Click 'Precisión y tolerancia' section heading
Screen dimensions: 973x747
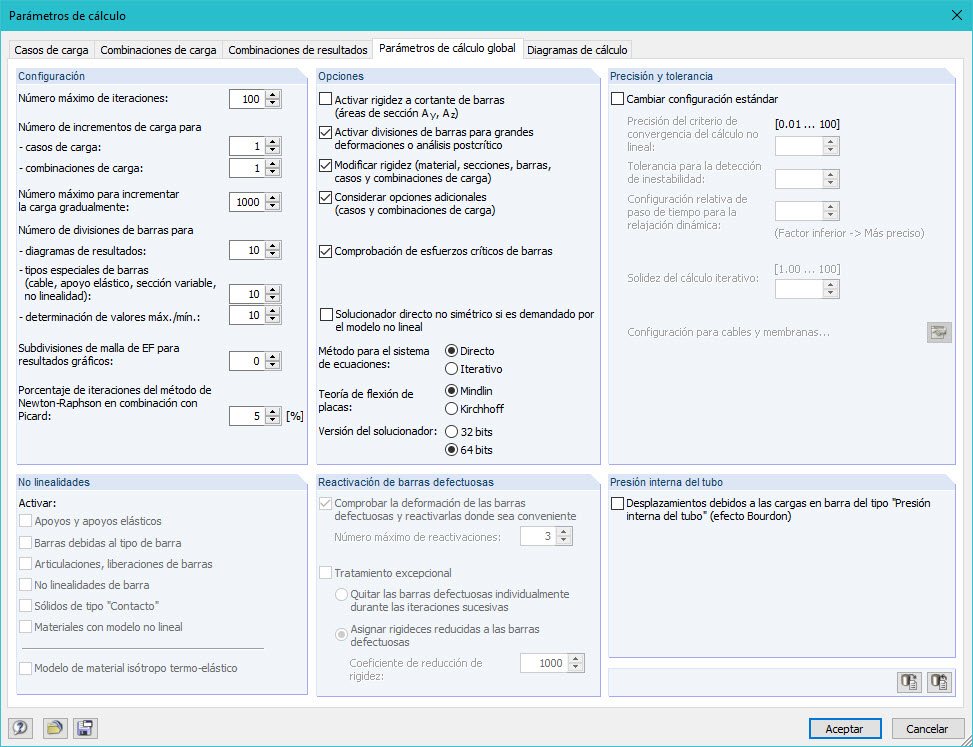click(661, 76)
